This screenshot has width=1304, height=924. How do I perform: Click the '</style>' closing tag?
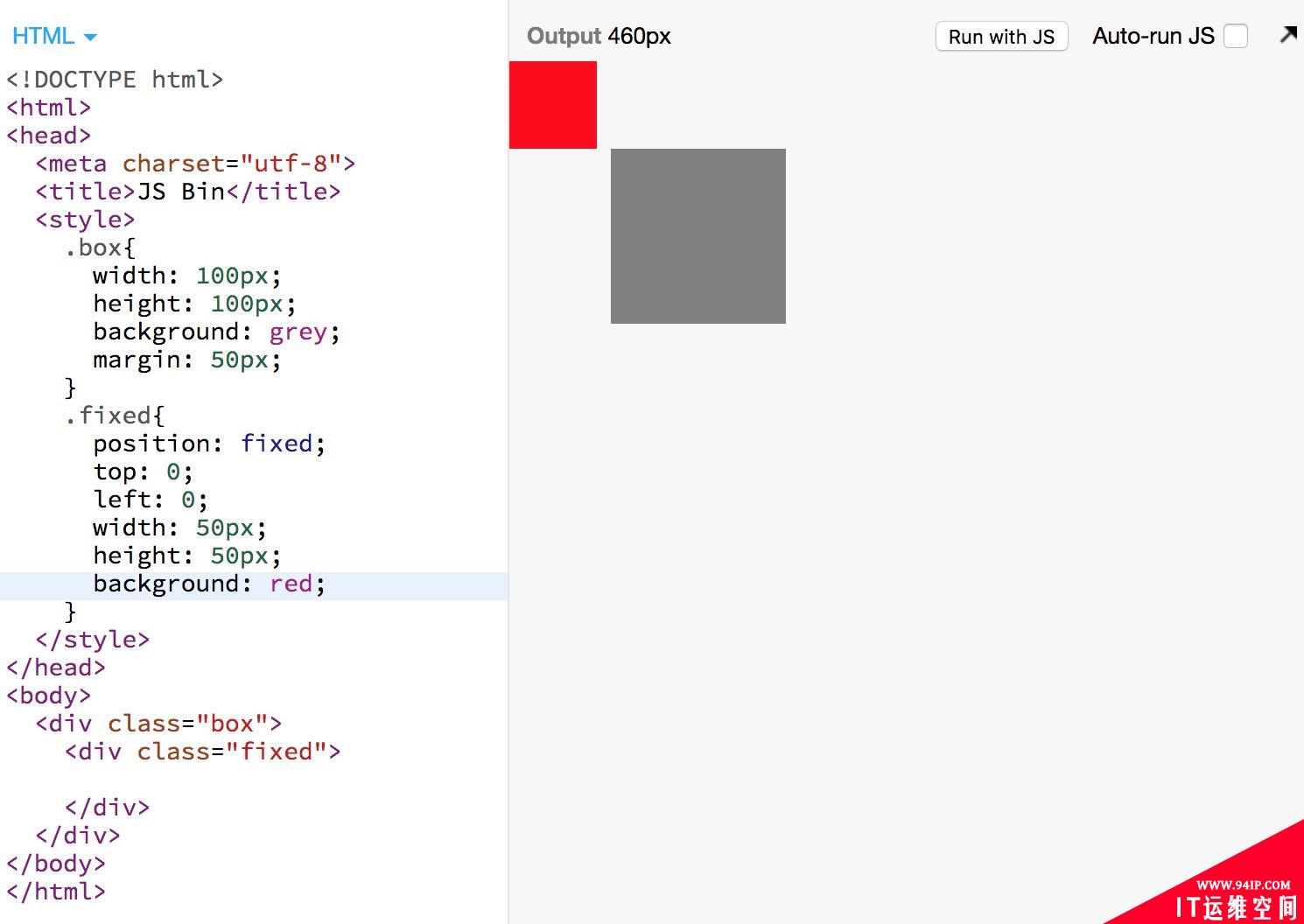93,640
